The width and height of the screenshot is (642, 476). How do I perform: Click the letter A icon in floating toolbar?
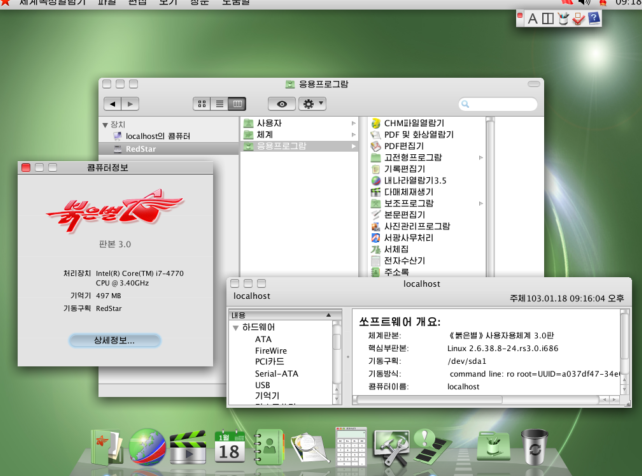(532, 19)
